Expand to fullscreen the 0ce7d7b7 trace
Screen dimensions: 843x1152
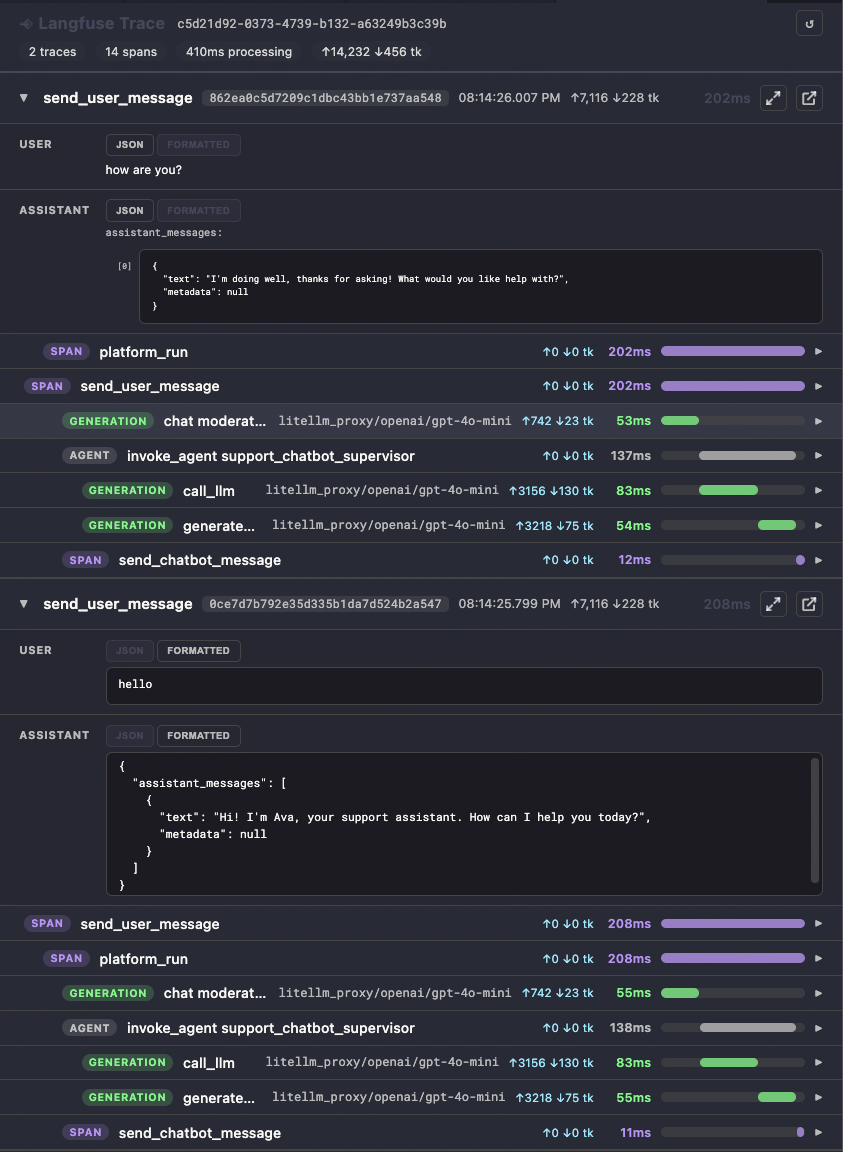tap(773, 604)
